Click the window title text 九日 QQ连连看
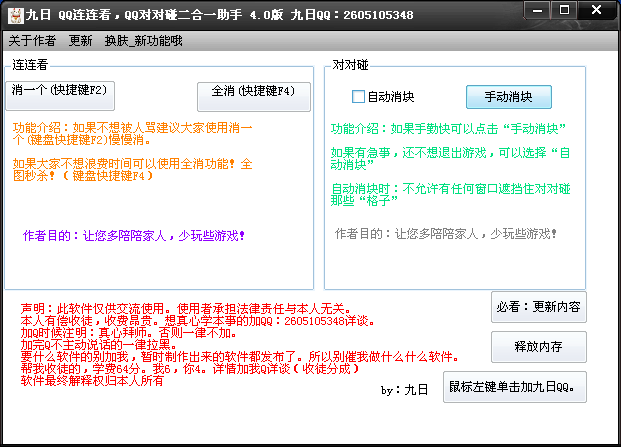The width and height of the screenshot is (621, 447). point(220,15)
